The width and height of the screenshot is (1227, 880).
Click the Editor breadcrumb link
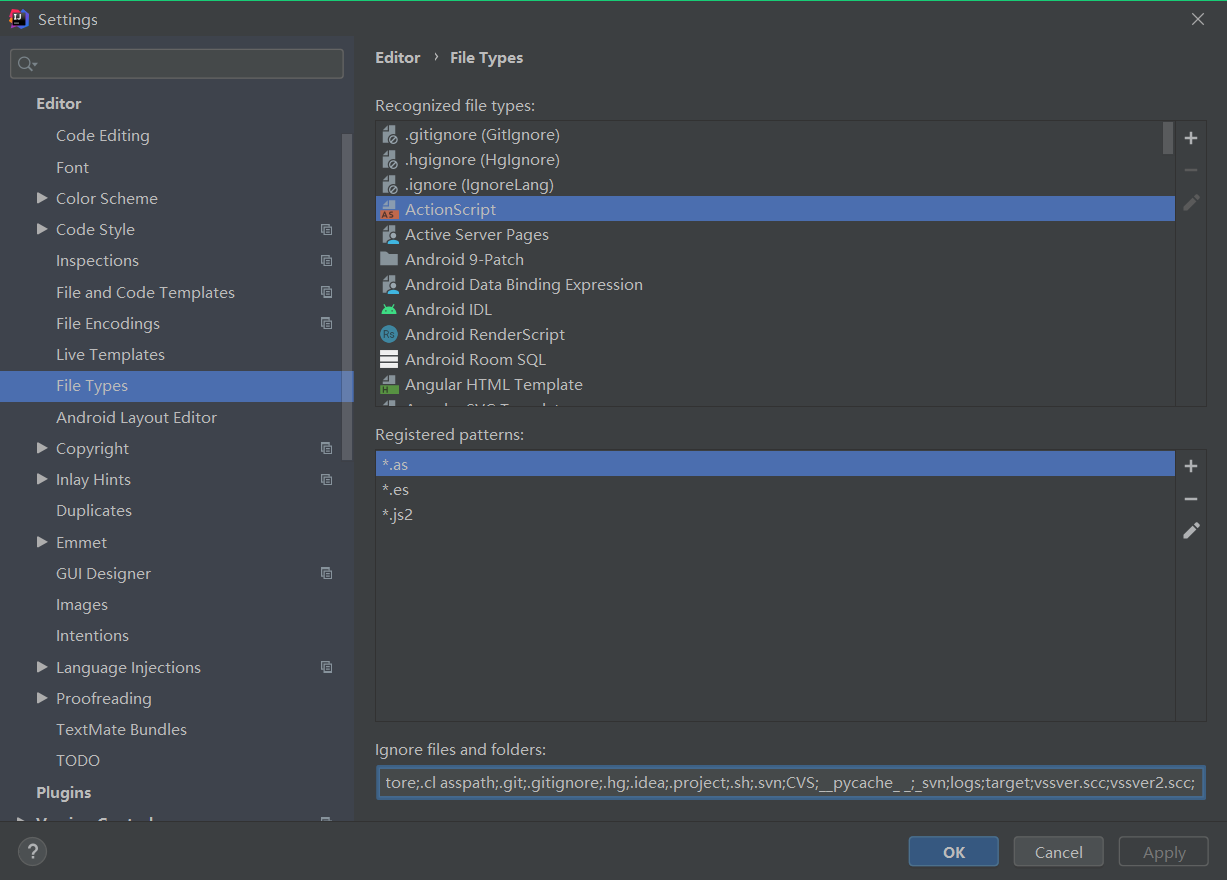(x=398, y=57)
